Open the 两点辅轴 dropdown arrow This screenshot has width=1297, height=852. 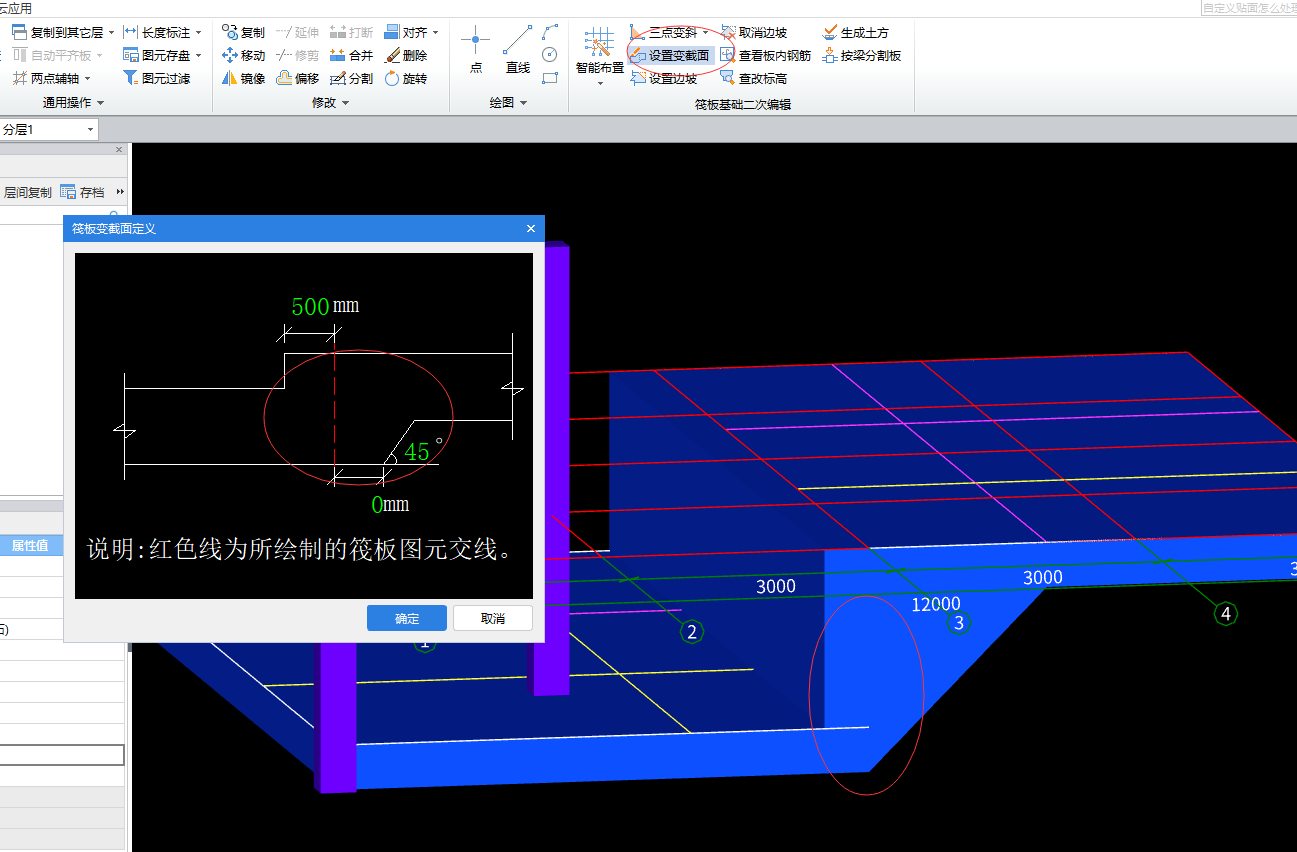(87, 78)
